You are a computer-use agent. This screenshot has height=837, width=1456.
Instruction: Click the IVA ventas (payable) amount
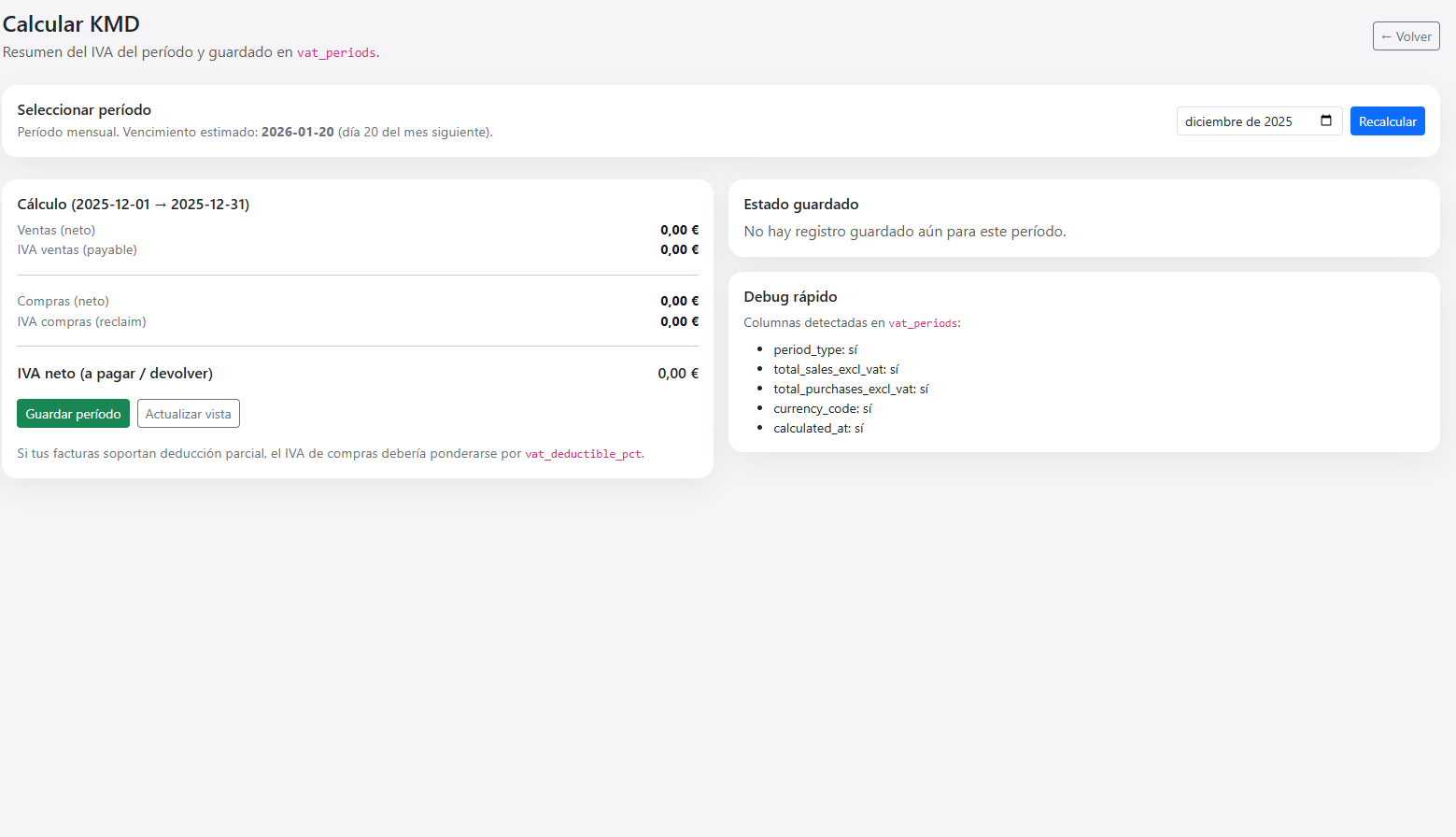(x=679, y=249)
